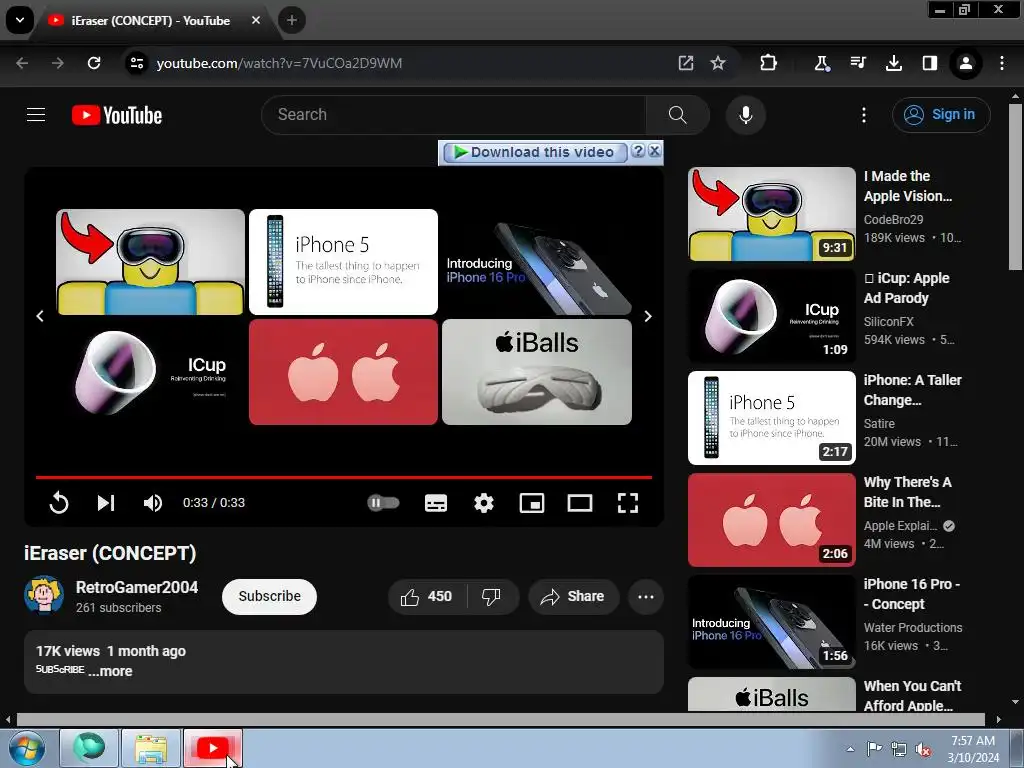Screen dimensions: 1024x768
Task: Click the Sign in button
Action: pyautogui.click(x=941, y=115)
